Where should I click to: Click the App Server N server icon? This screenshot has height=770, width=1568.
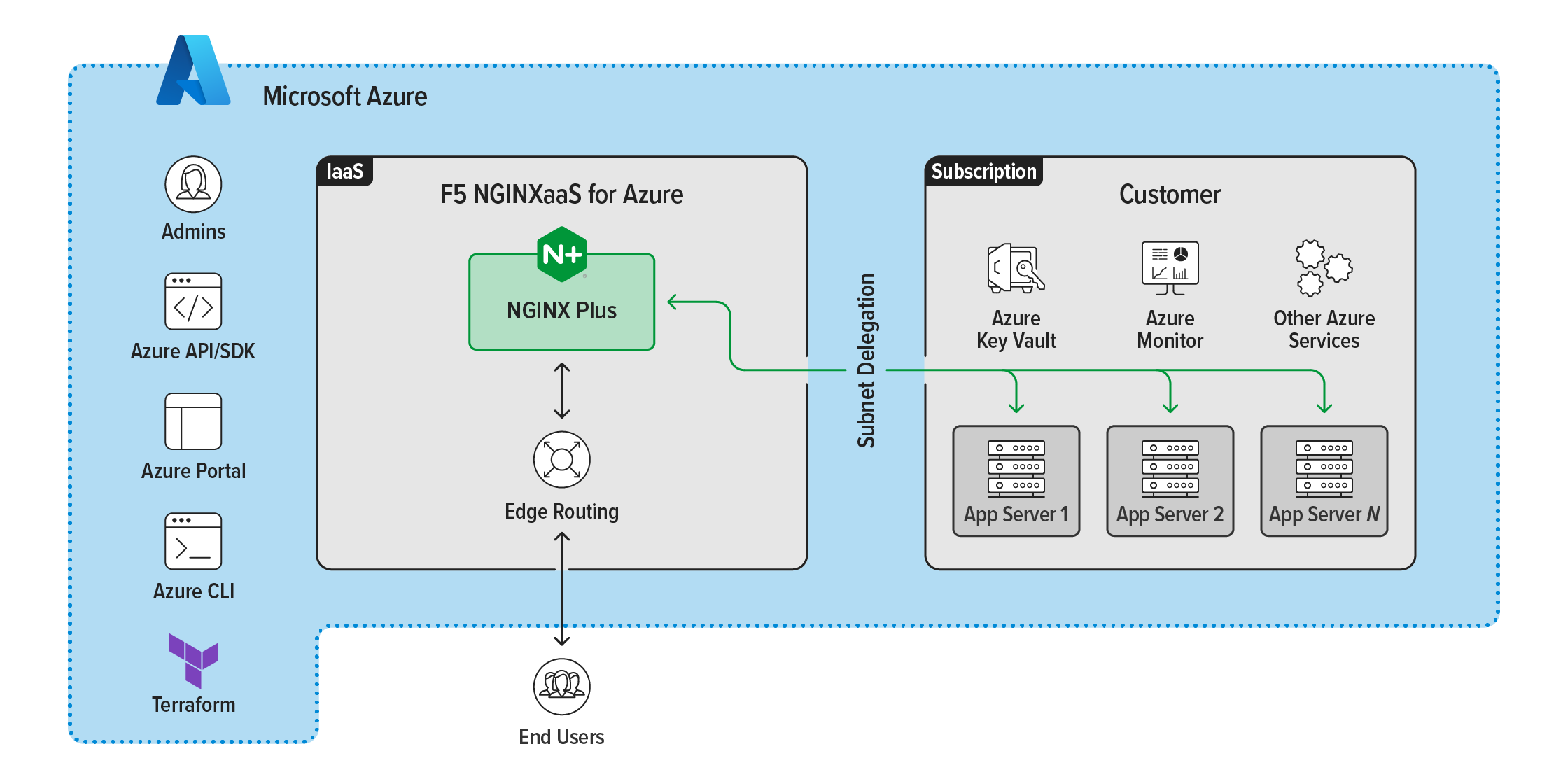click(1324, 468)
